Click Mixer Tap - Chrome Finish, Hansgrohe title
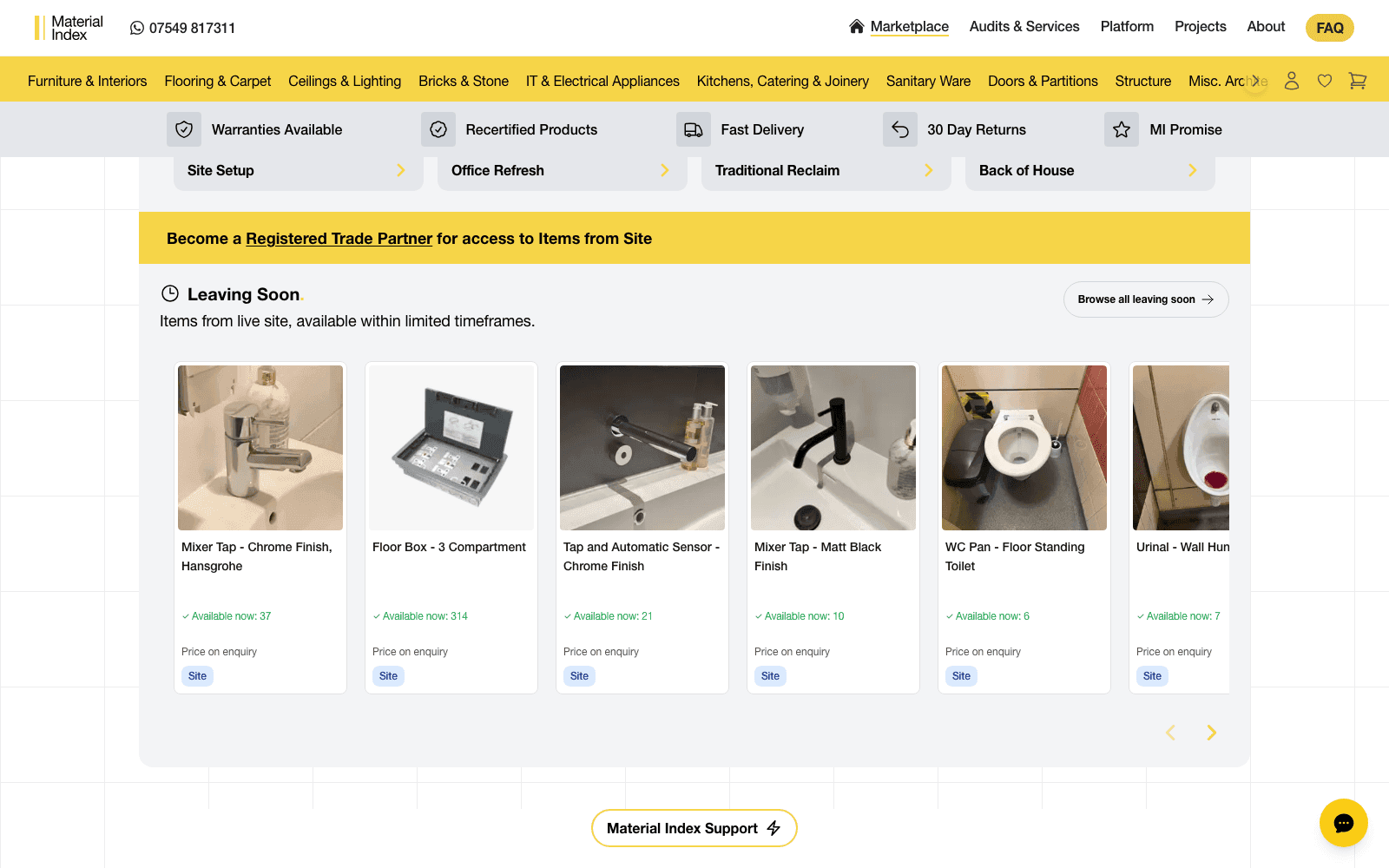 click(x=257, y=556)
